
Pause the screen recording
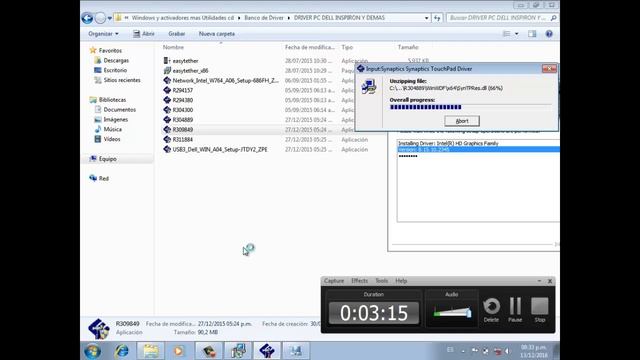pyautogui.click(x=515, y=310)
